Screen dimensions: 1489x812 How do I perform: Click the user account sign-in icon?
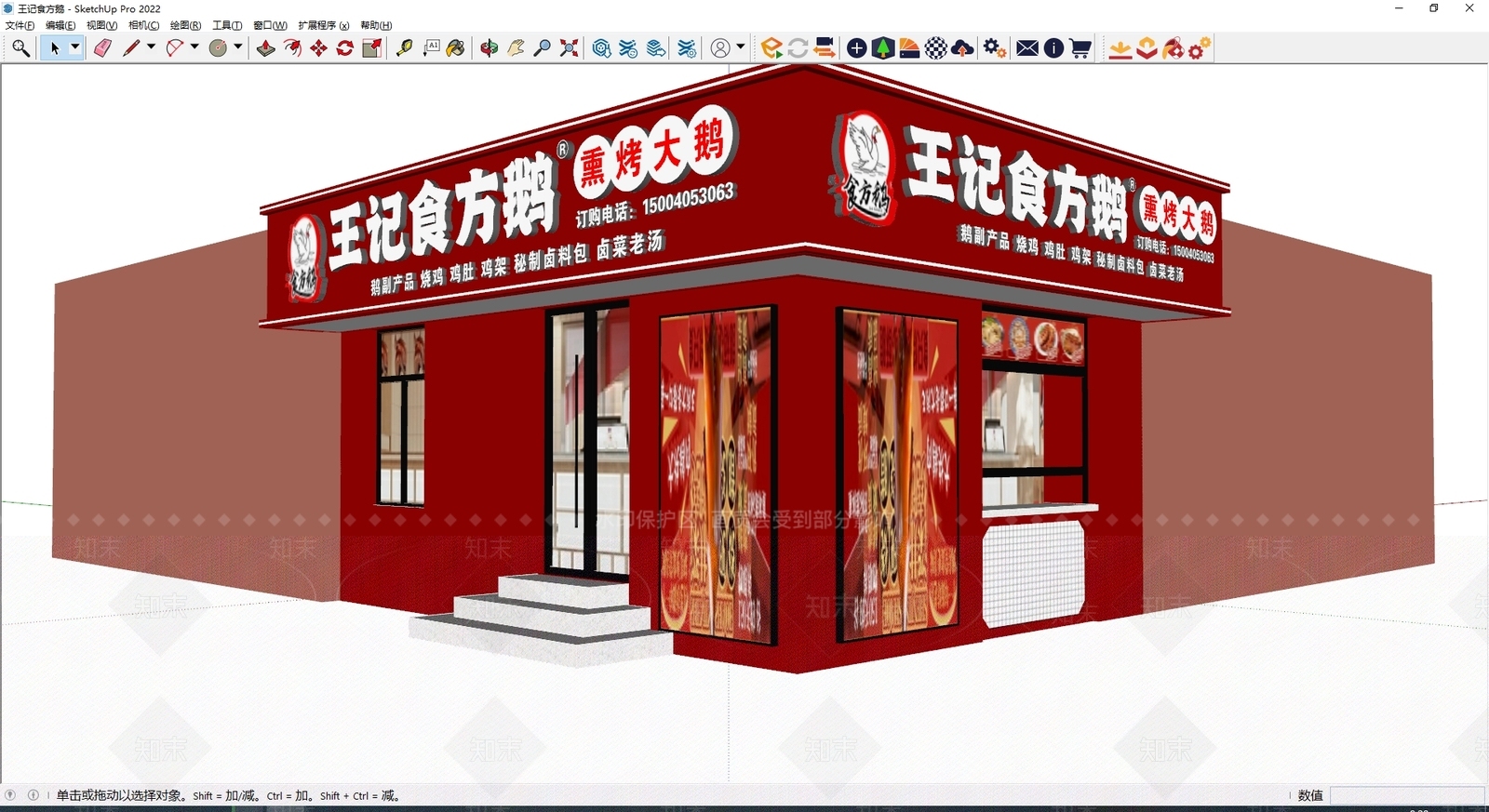(720, 48)
